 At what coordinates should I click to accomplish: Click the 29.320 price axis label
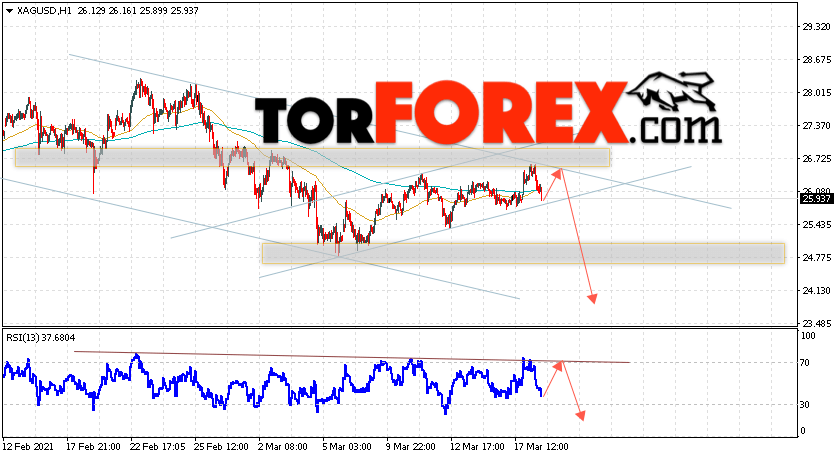[x=816, y=27]
